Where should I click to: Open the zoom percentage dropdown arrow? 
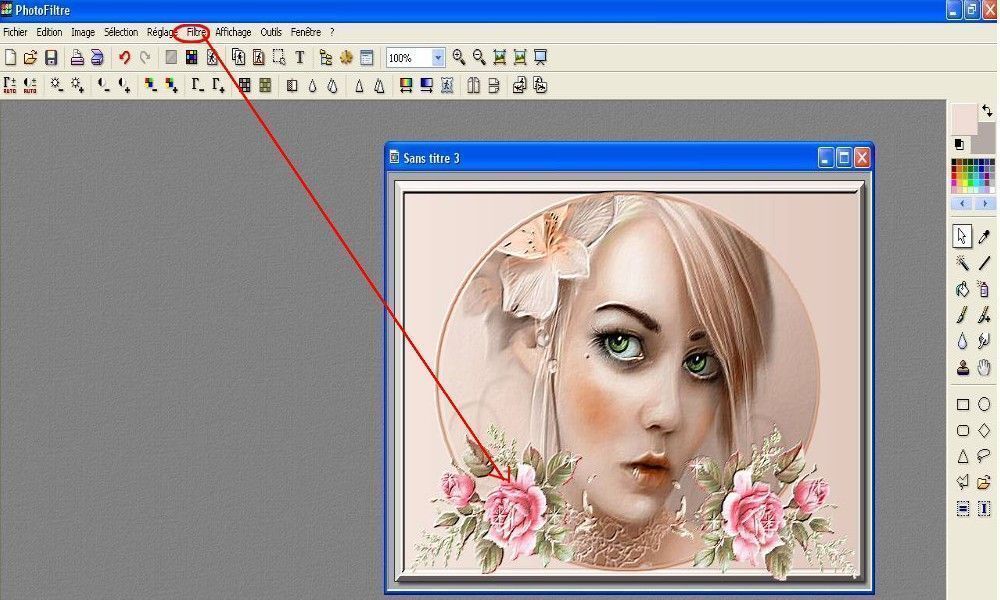[438, 58]
